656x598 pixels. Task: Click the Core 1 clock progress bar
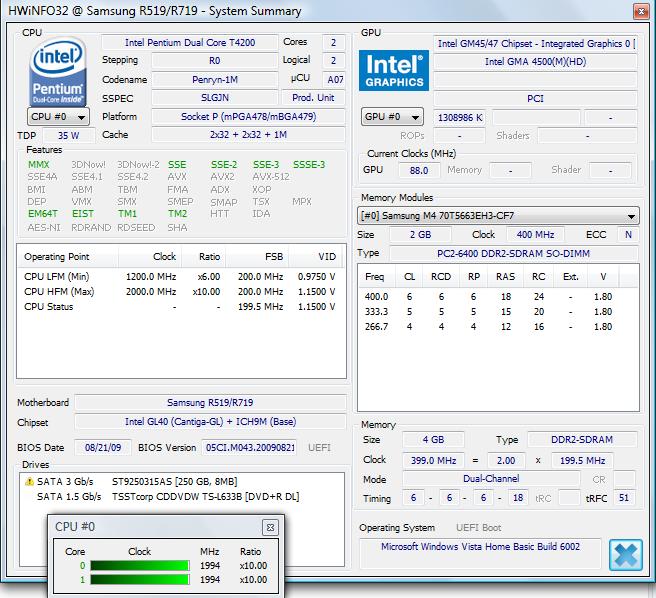click(x=140, y=580)
